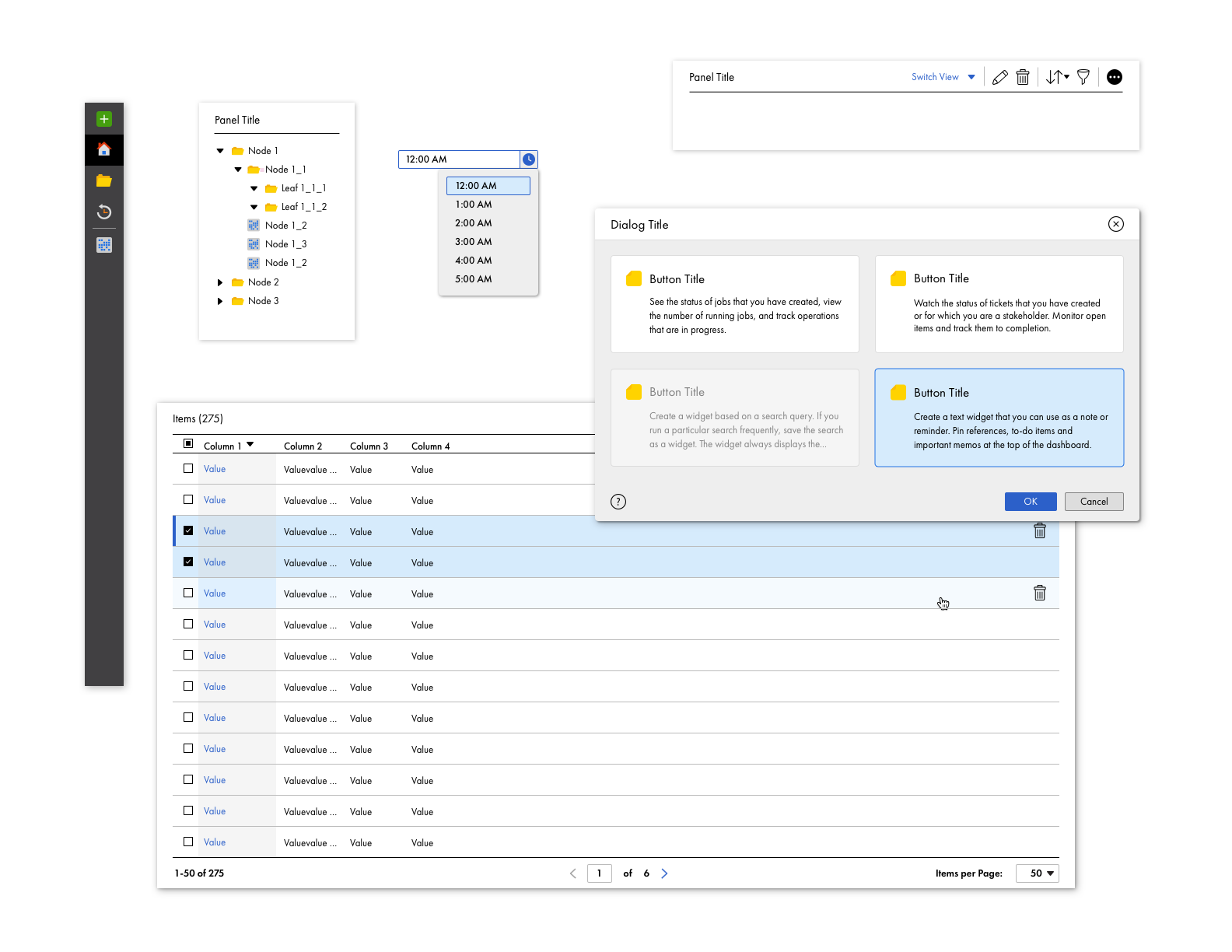Select the Node 1_3 tree item
This screenshot has width=1232, height=952.
(277, 244)
